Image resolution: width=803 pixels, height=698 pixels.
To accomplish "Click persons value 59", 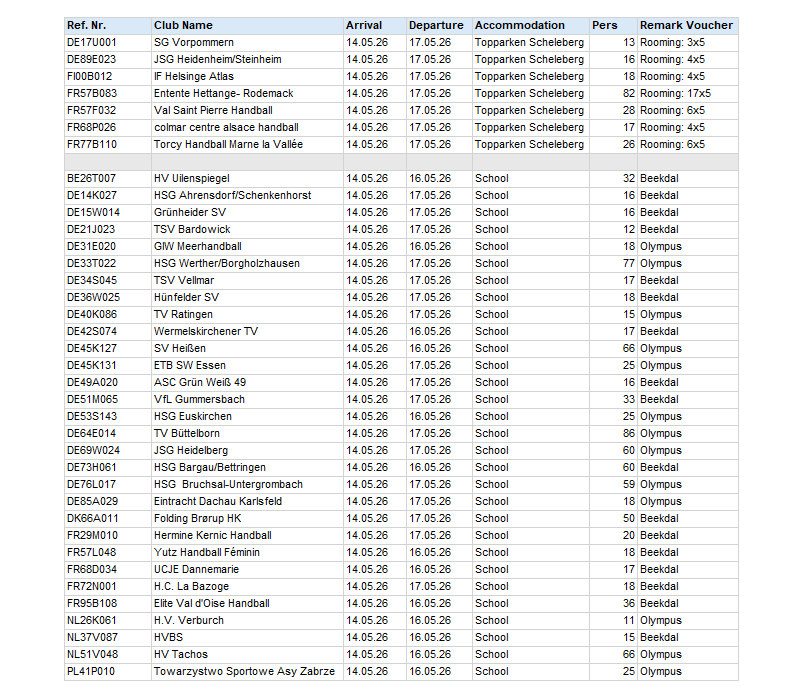I will click(613, 484).
